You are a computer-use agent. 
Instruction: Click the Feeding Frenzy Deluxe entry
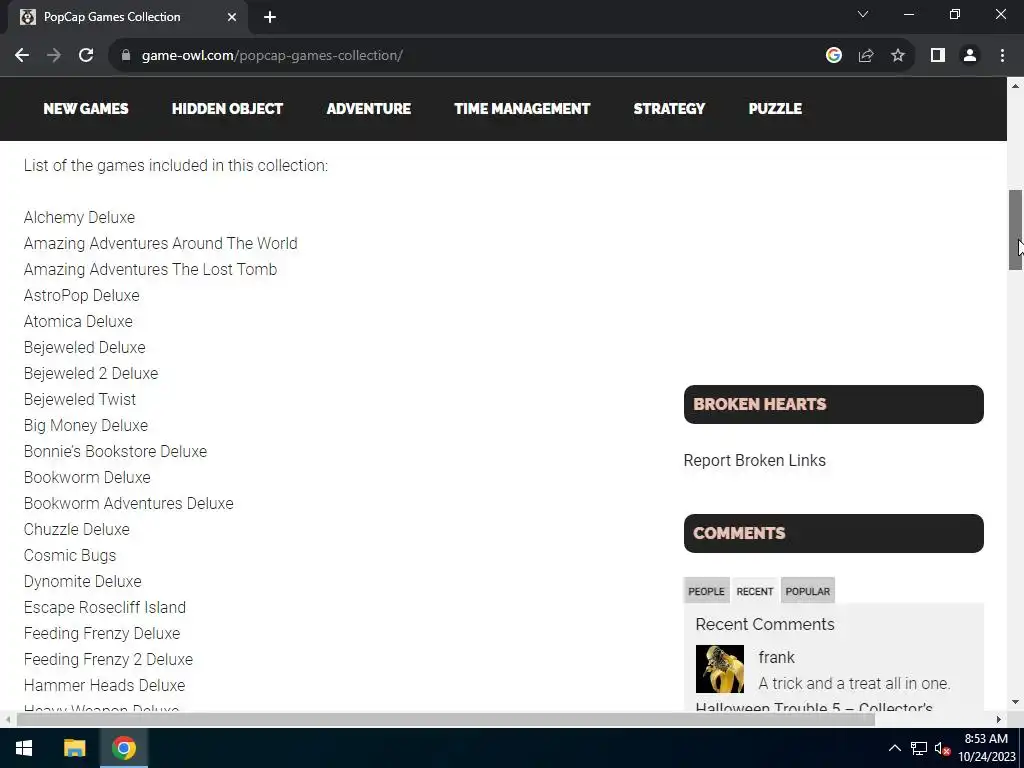102,633
